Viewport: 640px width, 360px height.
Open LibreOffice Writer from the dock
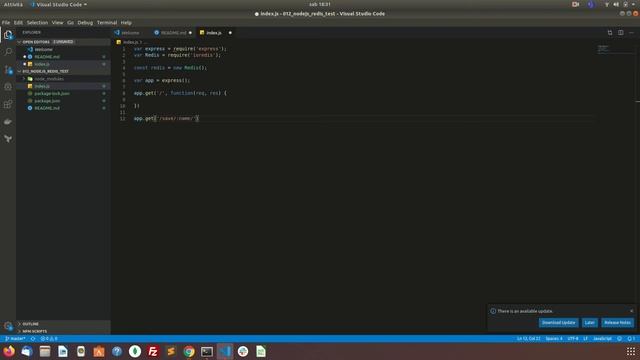(63, 351)
